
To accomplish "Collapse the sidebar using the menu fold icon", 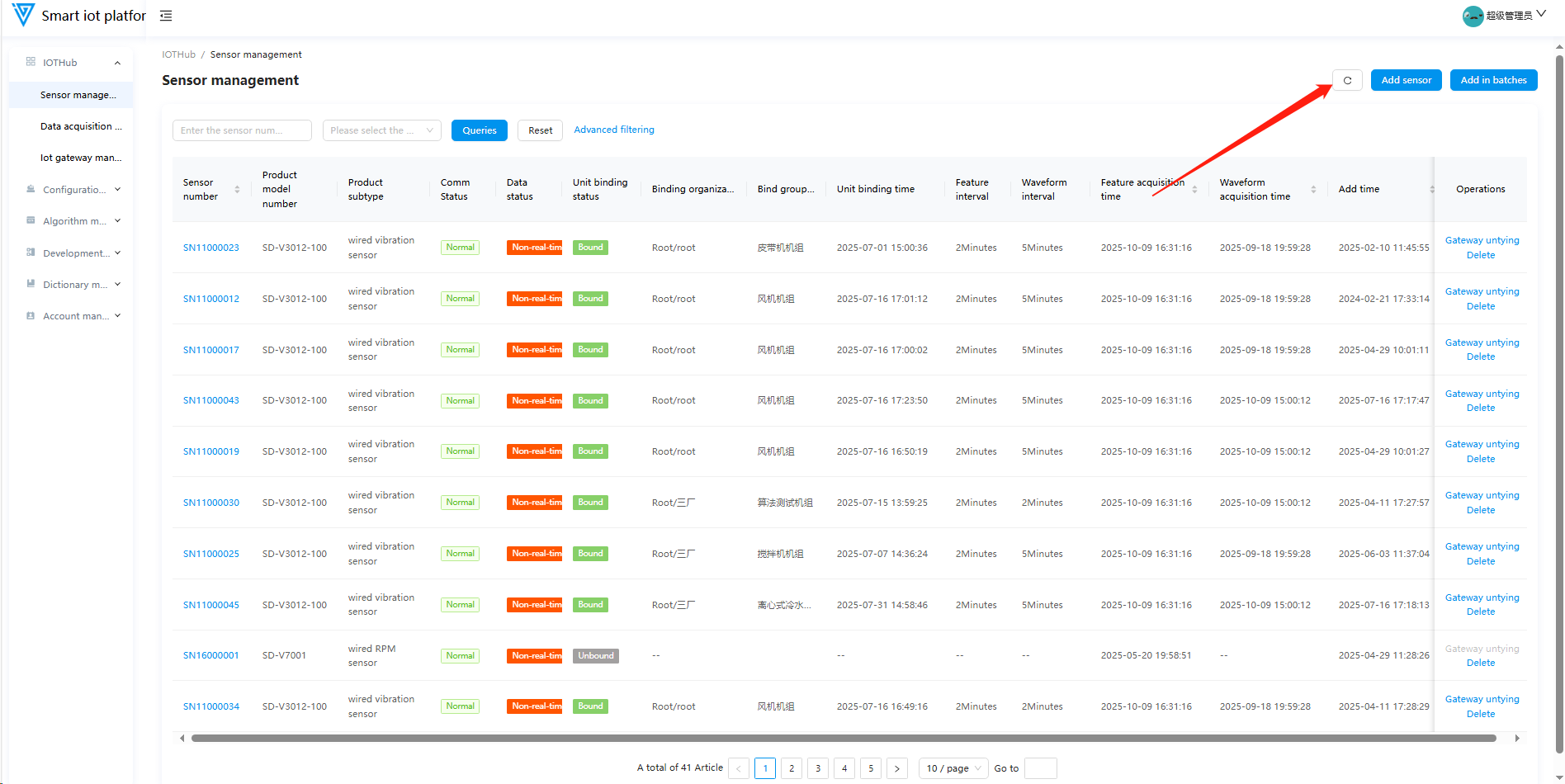I will click(x=166, y=16).
